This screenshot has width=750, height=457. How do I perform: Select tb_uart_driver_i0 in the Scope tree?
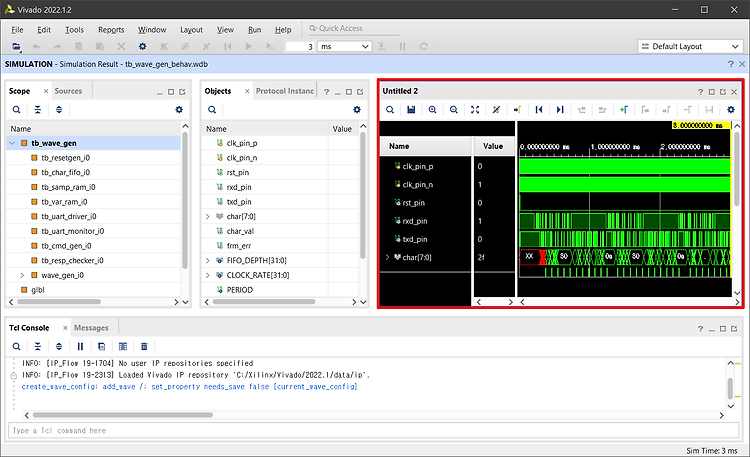point(68,216)
